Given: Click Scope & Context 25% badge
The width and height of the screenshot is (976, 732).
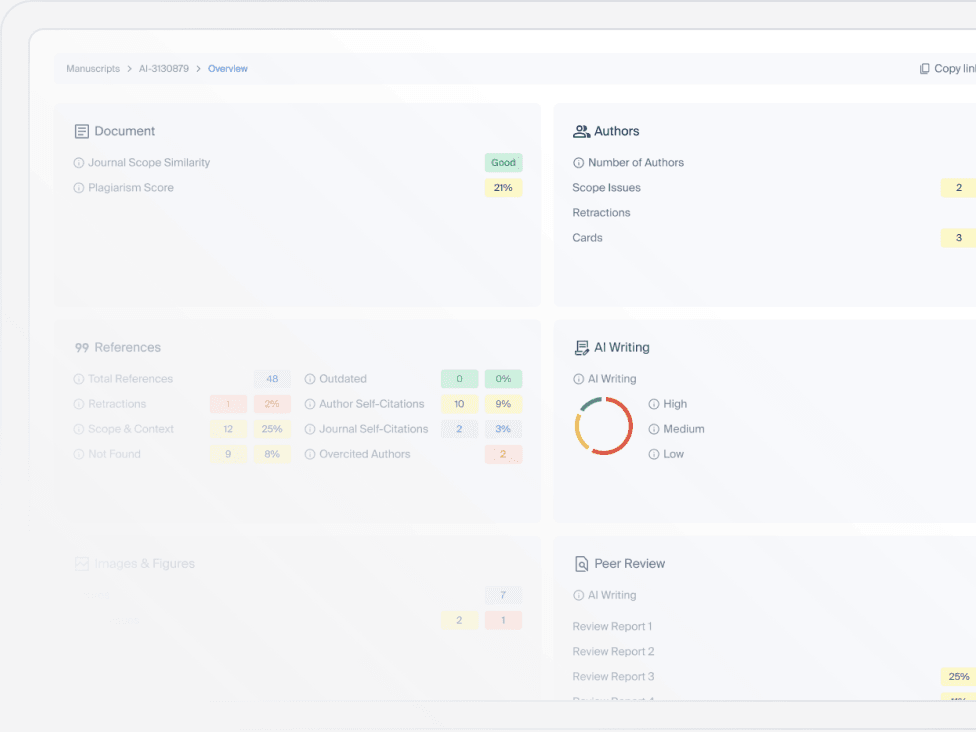Looking at the screenshot, I should coord(272,429).
